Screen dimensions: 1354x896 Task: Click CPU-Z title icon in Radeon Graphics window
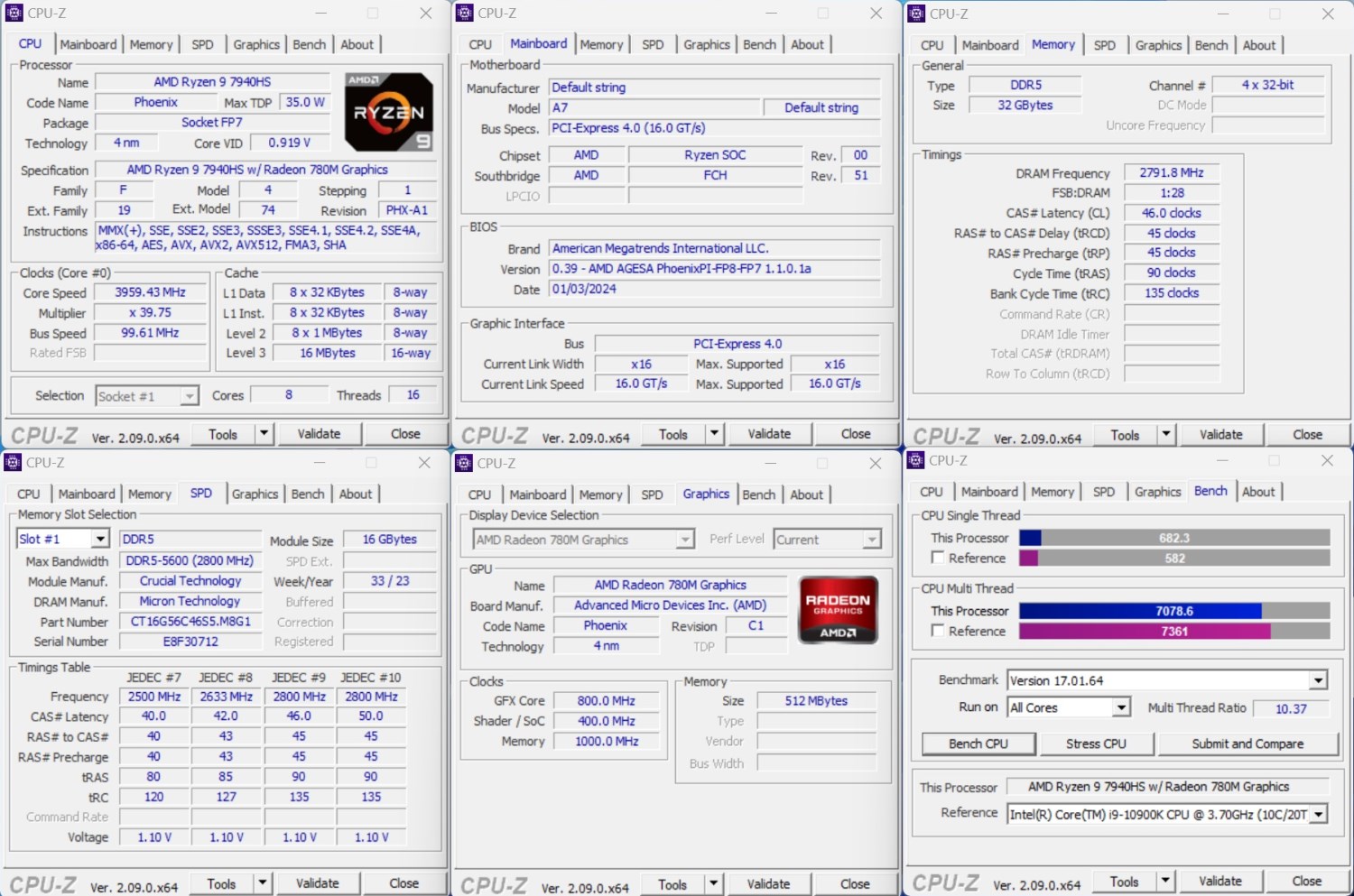464,464
